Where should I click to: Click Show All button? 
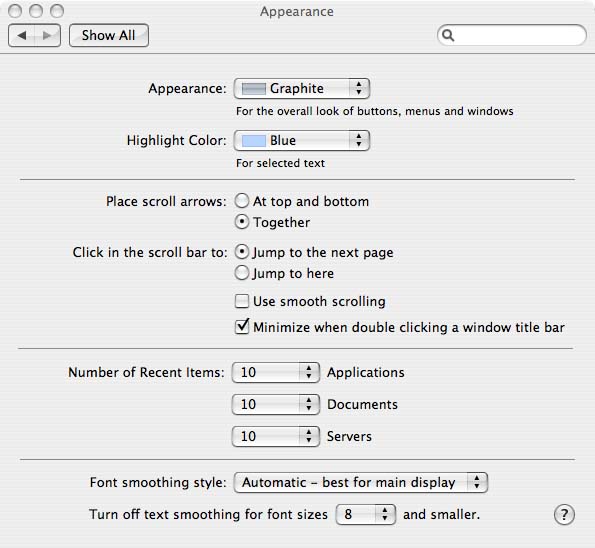tap(109, 36)
